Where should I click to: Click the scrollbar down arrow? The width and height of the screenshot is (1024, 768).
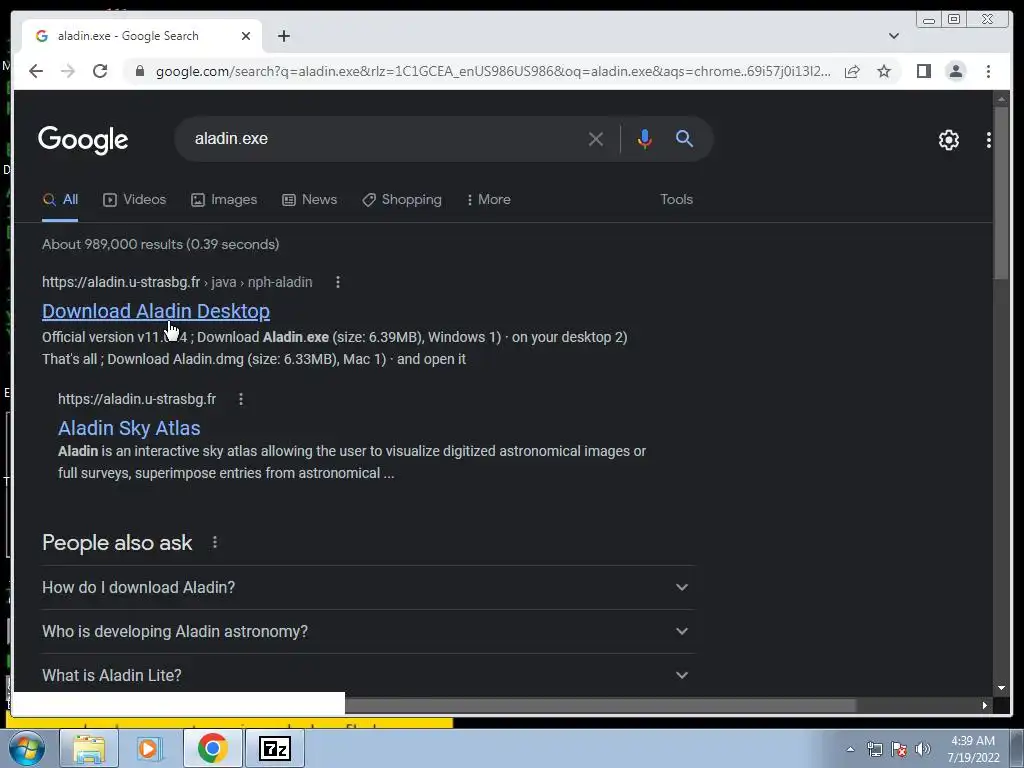coord(1001,688)
